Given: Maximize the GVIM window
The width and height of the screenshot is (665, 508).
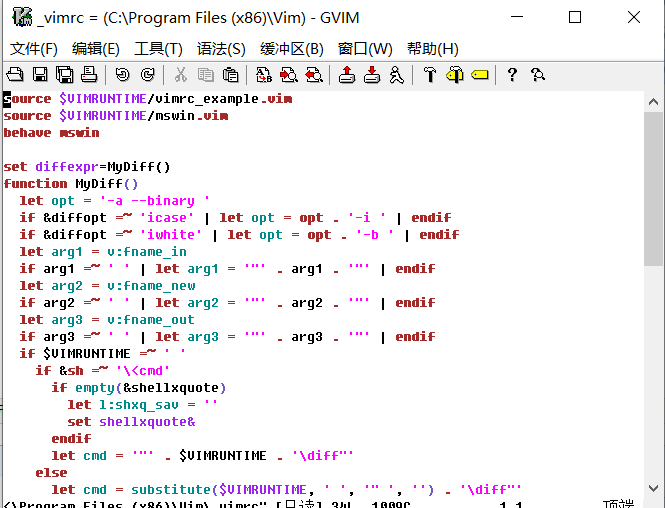Looking at the screenshot, I should point(575,17).
